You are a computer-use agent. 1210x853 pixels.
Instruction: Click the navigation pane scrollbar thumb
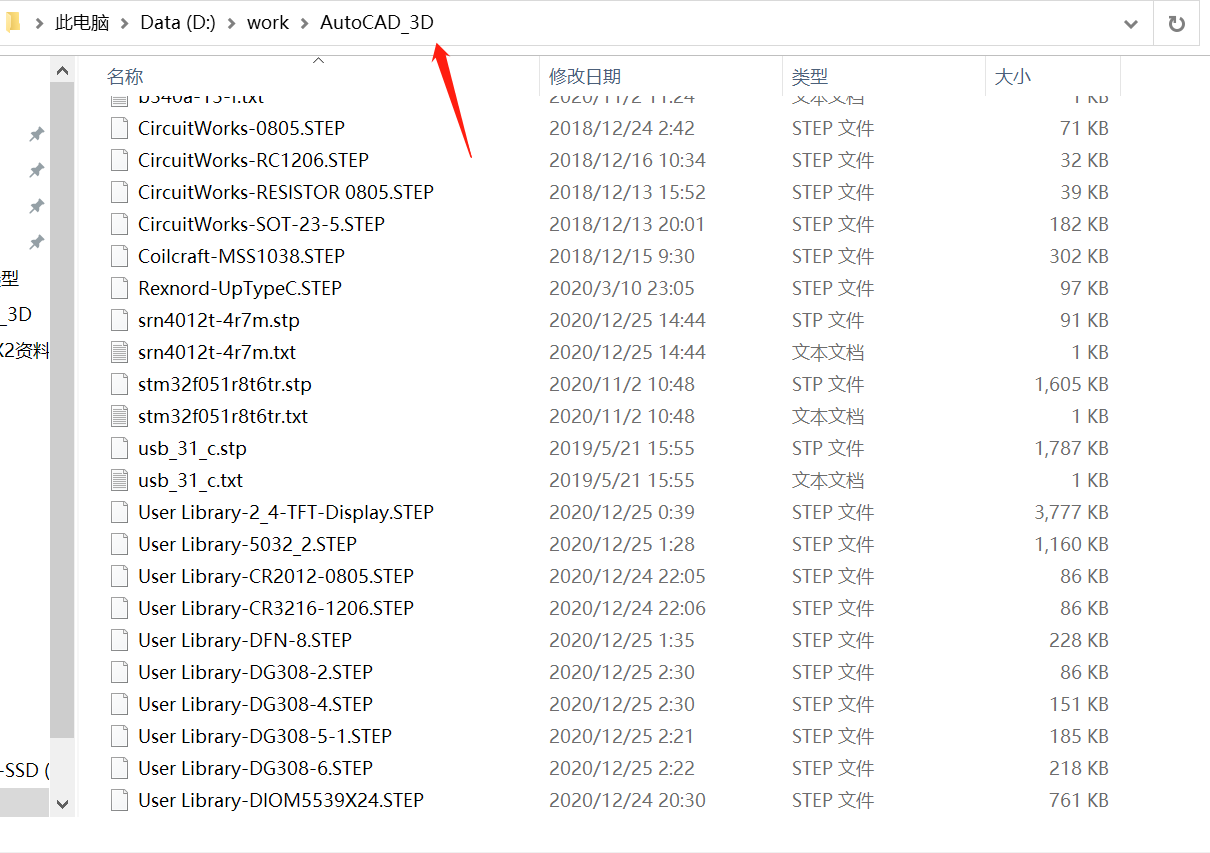[62, 412]
